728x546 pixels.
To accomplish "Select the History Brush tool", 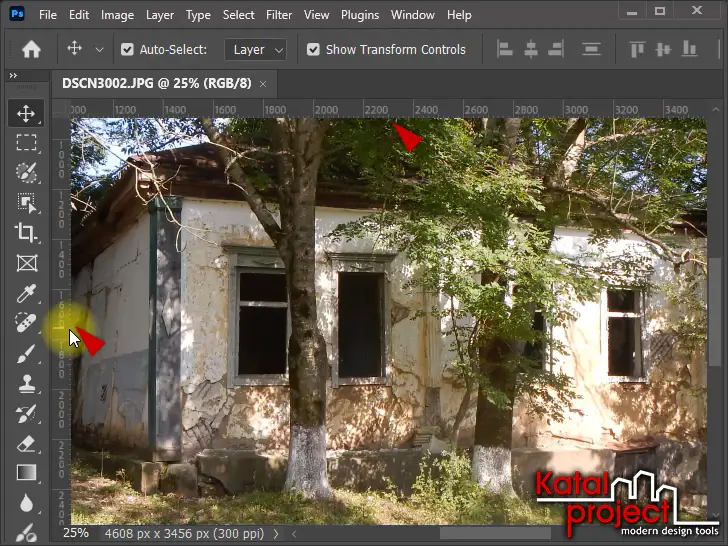I will pyautogui.click(x=26, y=413).
